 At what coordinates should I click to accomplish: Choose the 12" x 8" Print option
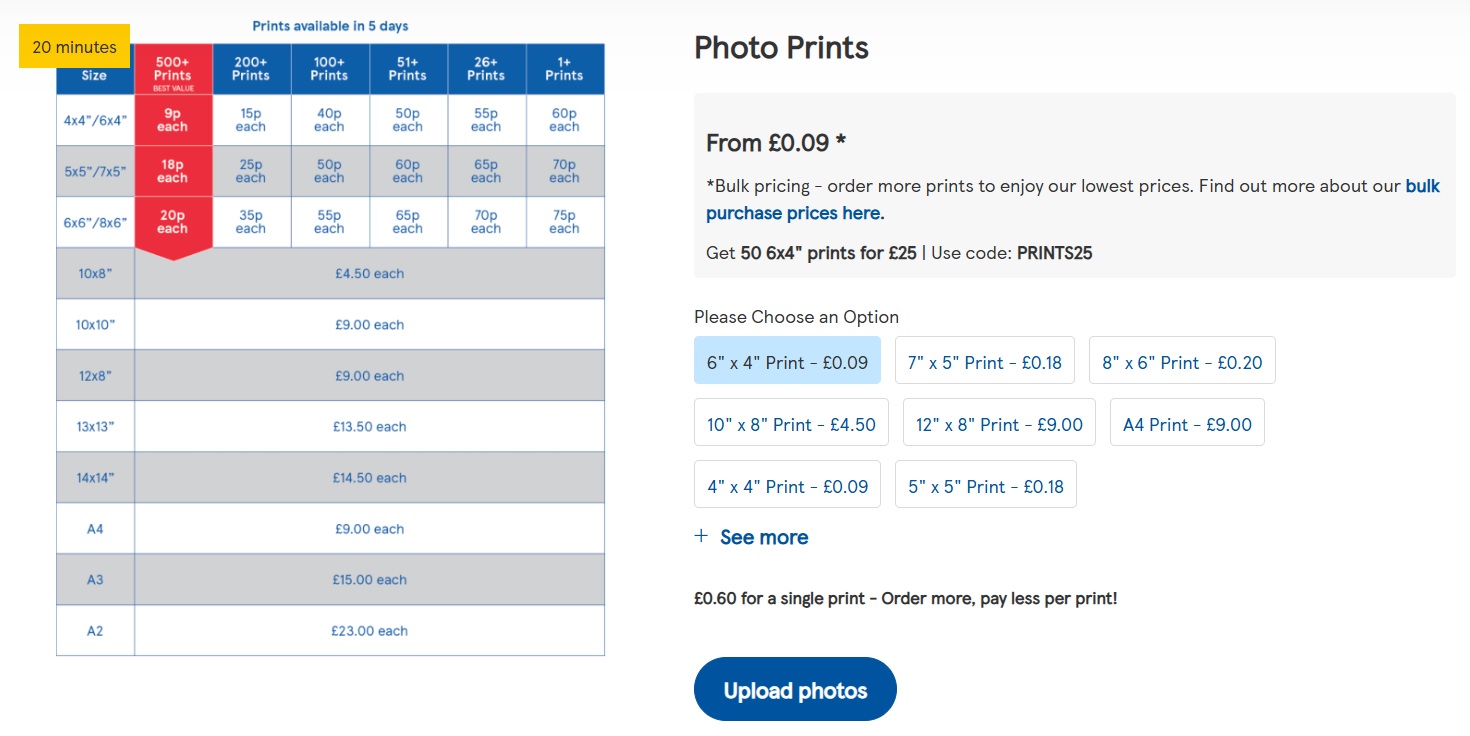pyautogui.click(x=998, y=422)
